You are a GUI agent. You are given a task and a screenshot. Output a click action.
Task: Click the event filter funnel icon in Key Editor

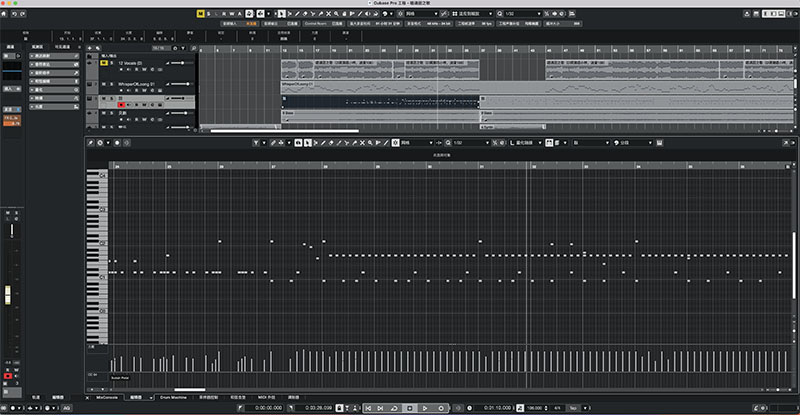coord(256,143)
